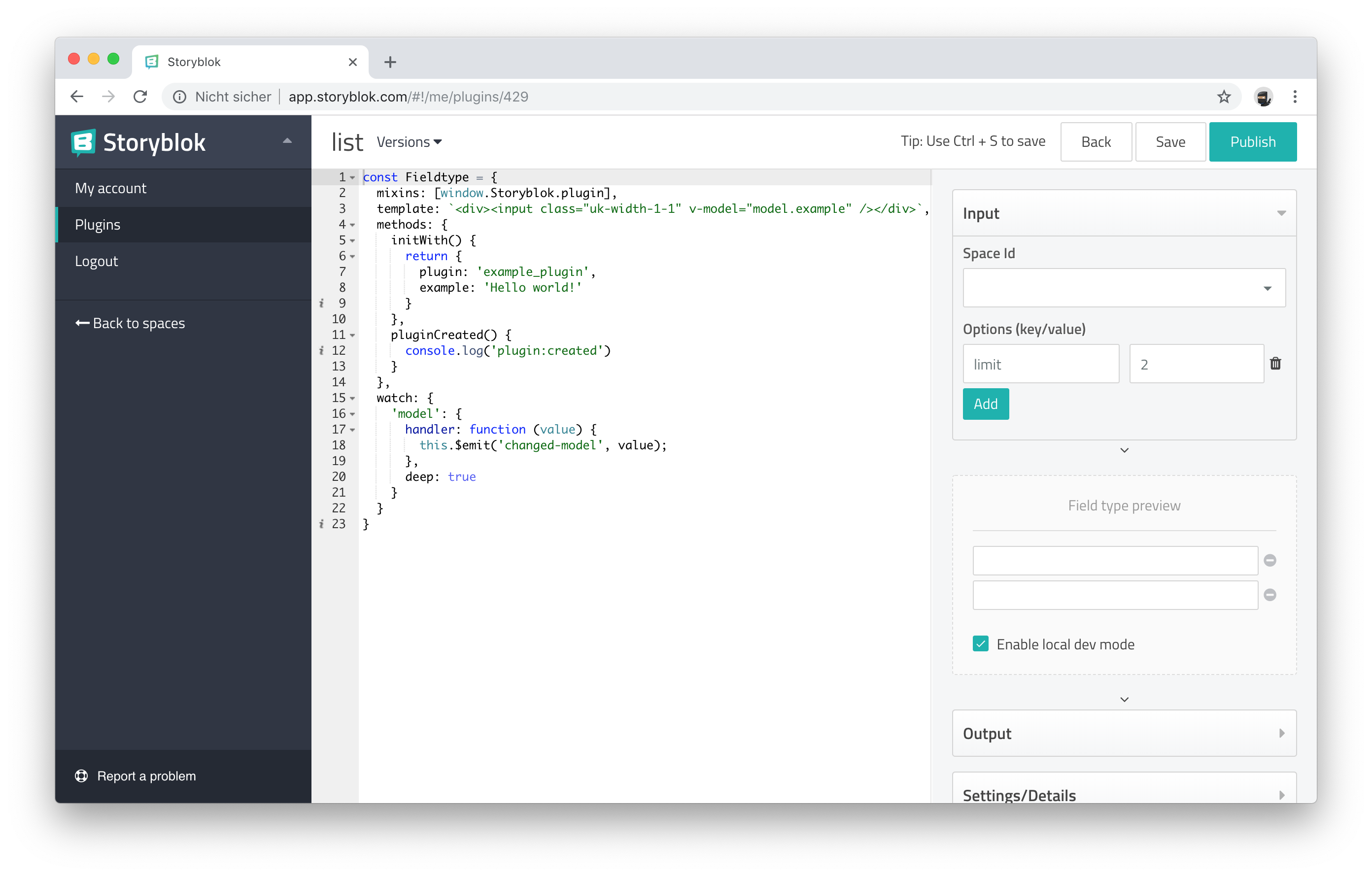Click the Storyblok logo icon in sidebar
The height and width of the screenshot is (876, 1372).
(84, 141)
